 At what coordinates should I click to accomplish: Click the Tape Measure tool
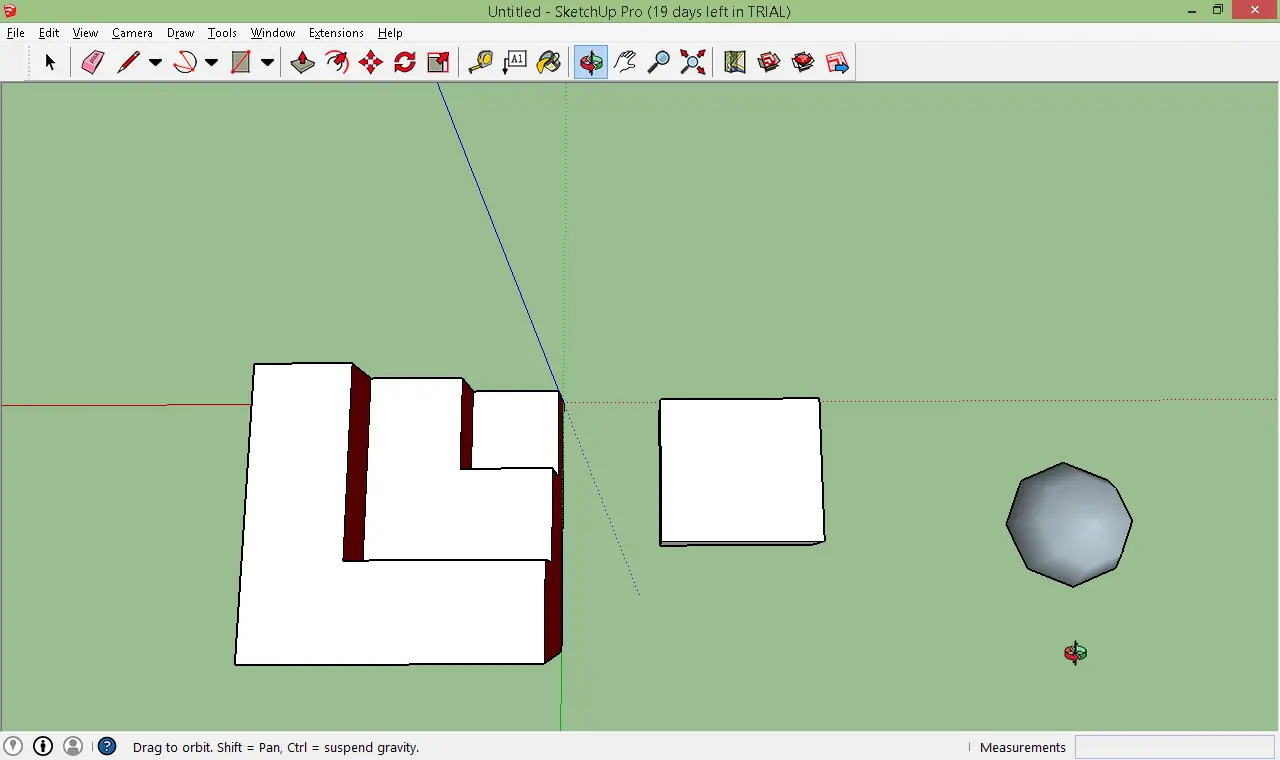click(480, 62)
